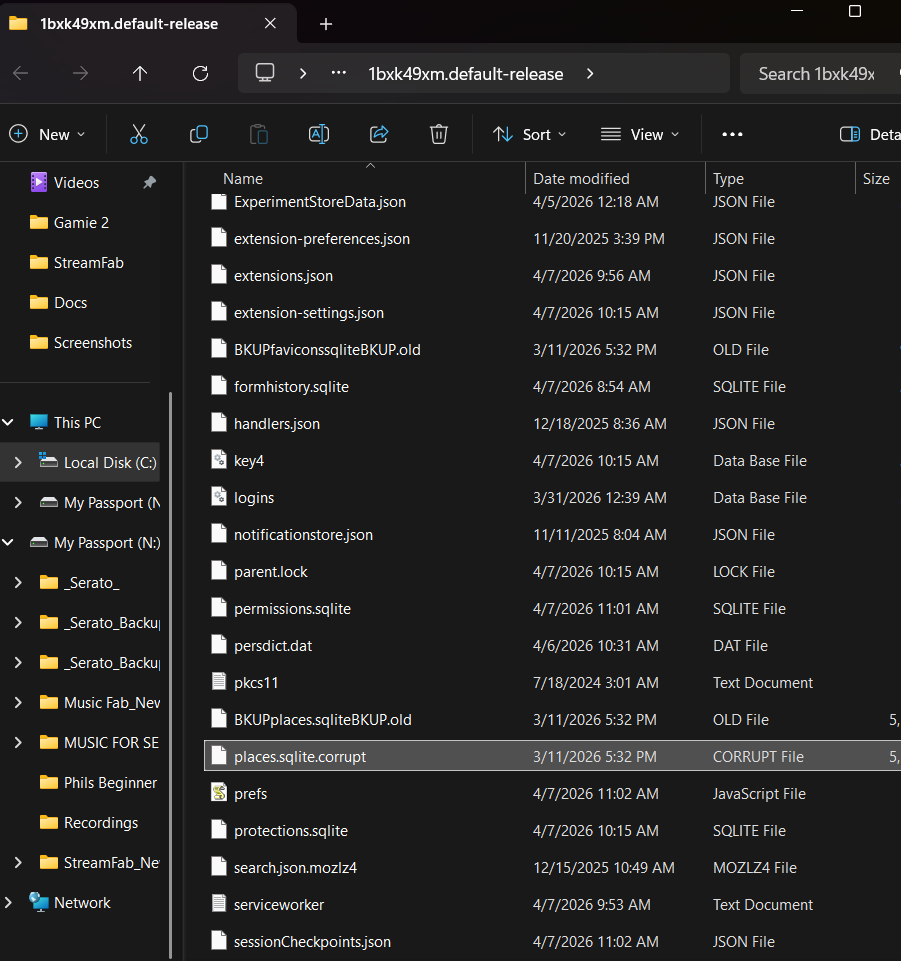Click the Share icon in toolbar
Image resolution: width=901 pixels, height=961 pixels.
tap(379, 134)
